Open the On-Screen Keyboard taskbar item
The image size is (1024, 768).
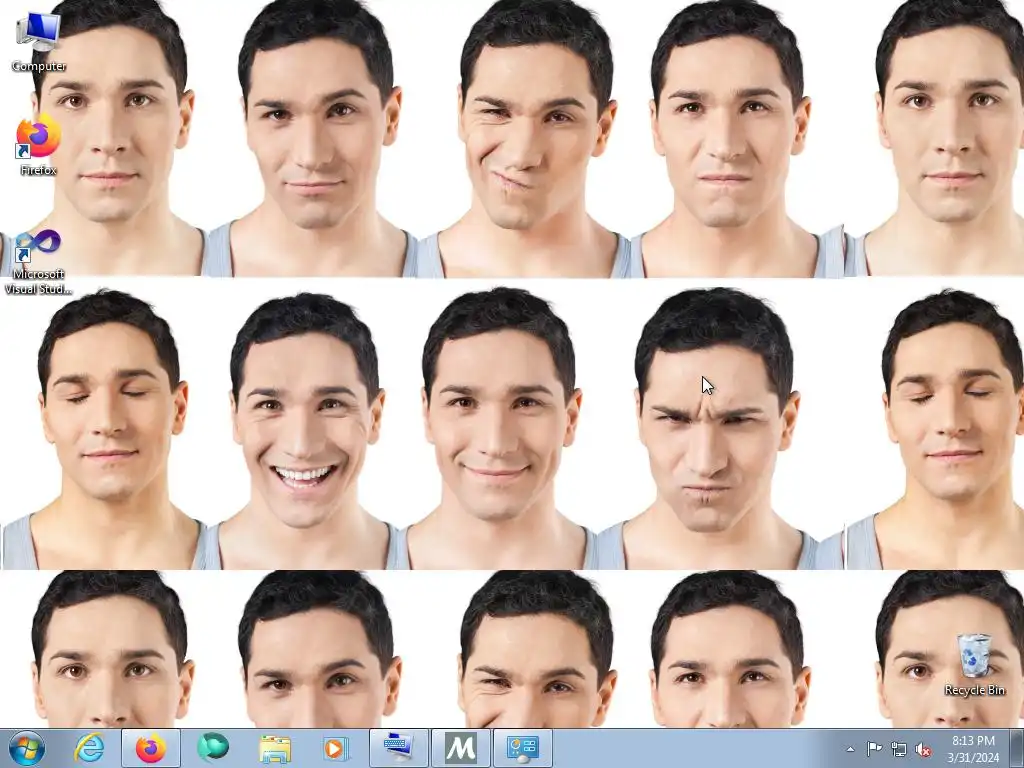pos(398,748)
